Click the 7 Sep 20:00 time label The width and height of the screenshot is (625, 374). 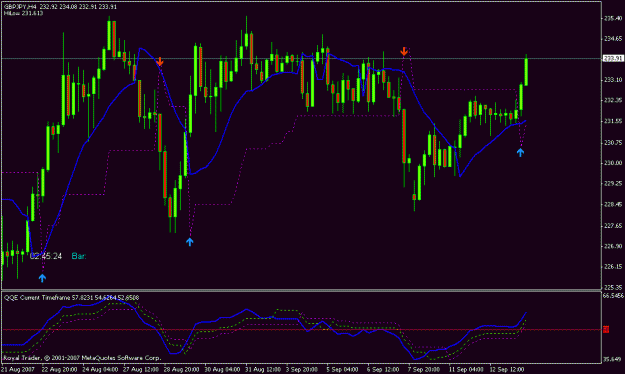click(424, 369)
